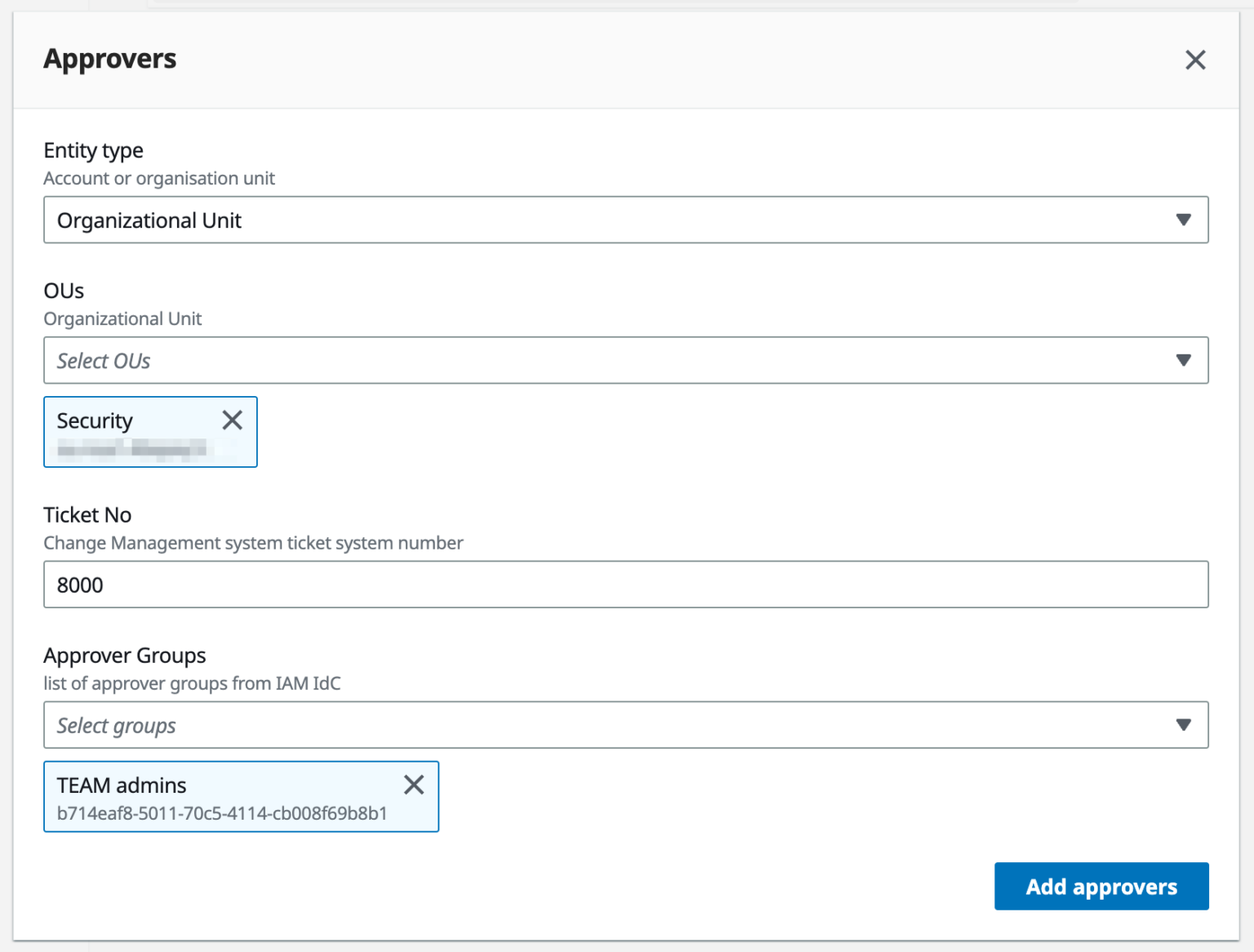Click the Entity type dropdown caret icon
Viewport: 1254px width, 952px height.
(1183, 220)
